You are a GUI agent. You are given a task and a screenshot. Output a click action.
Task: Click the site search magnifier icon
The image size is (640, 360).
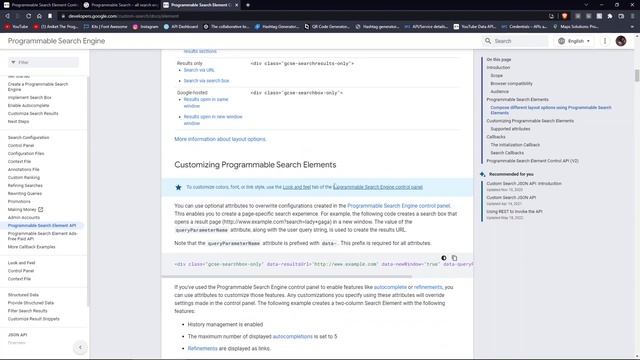point(488,41)
